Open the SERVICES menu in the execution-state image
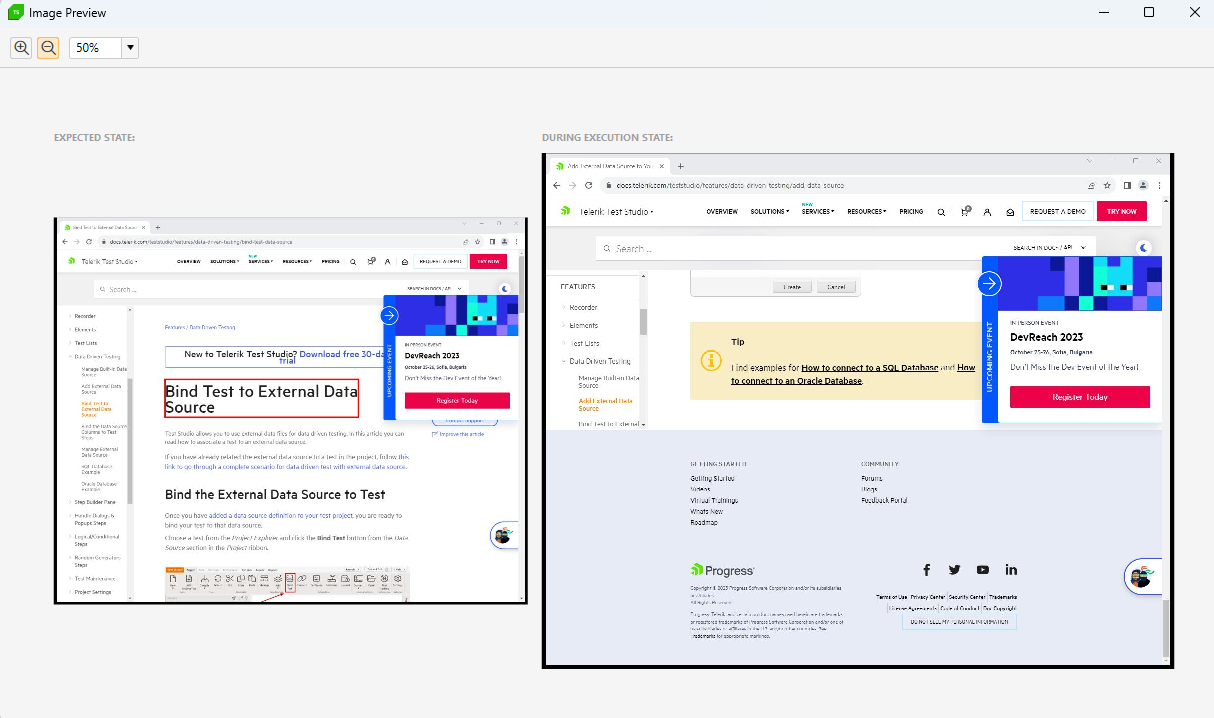1214x718 pixels. 817,212
